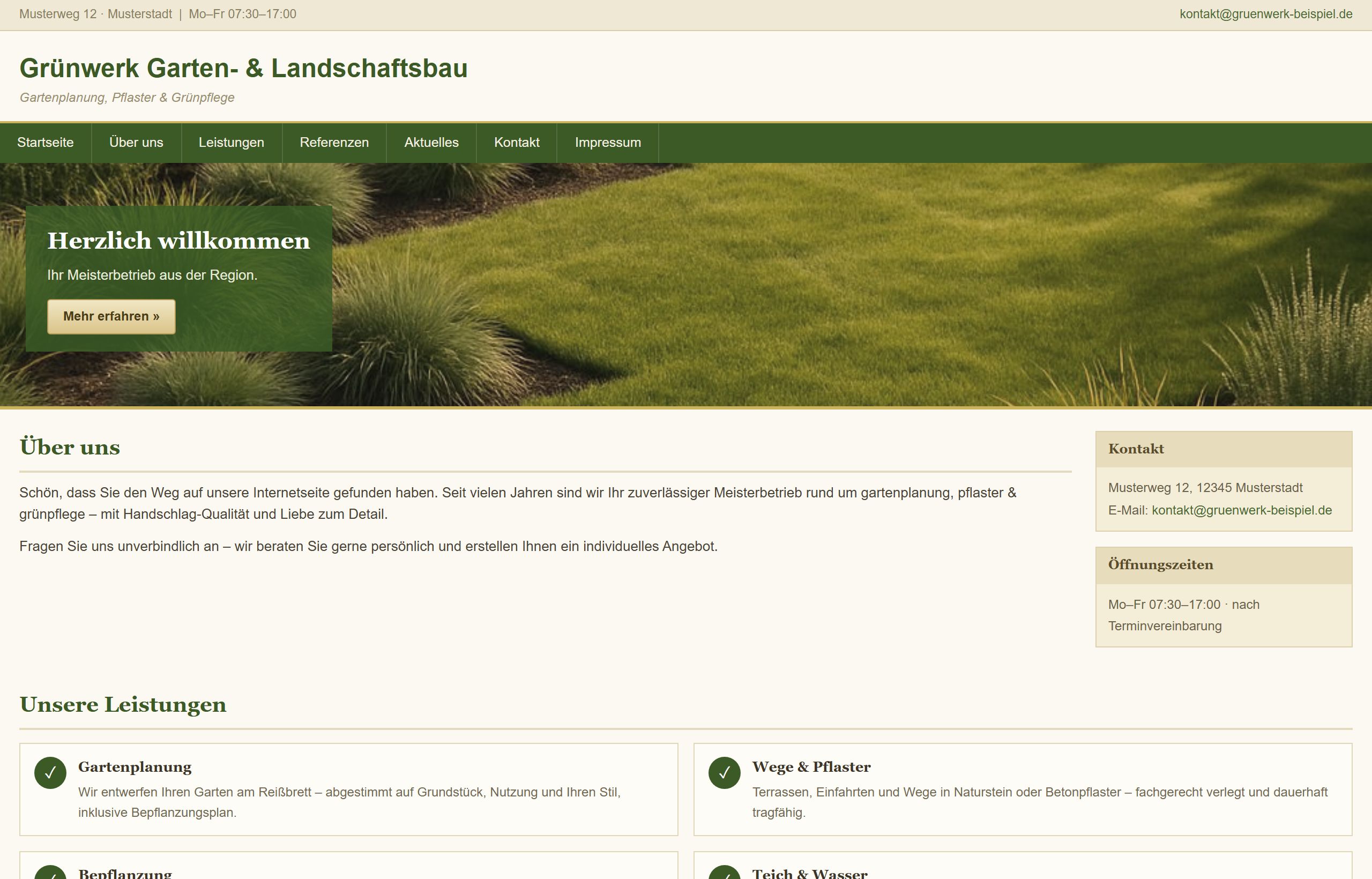
Task: Click the address 'Musterweg 12, 12345 Musterstadt'
Action: (1205, 488)
